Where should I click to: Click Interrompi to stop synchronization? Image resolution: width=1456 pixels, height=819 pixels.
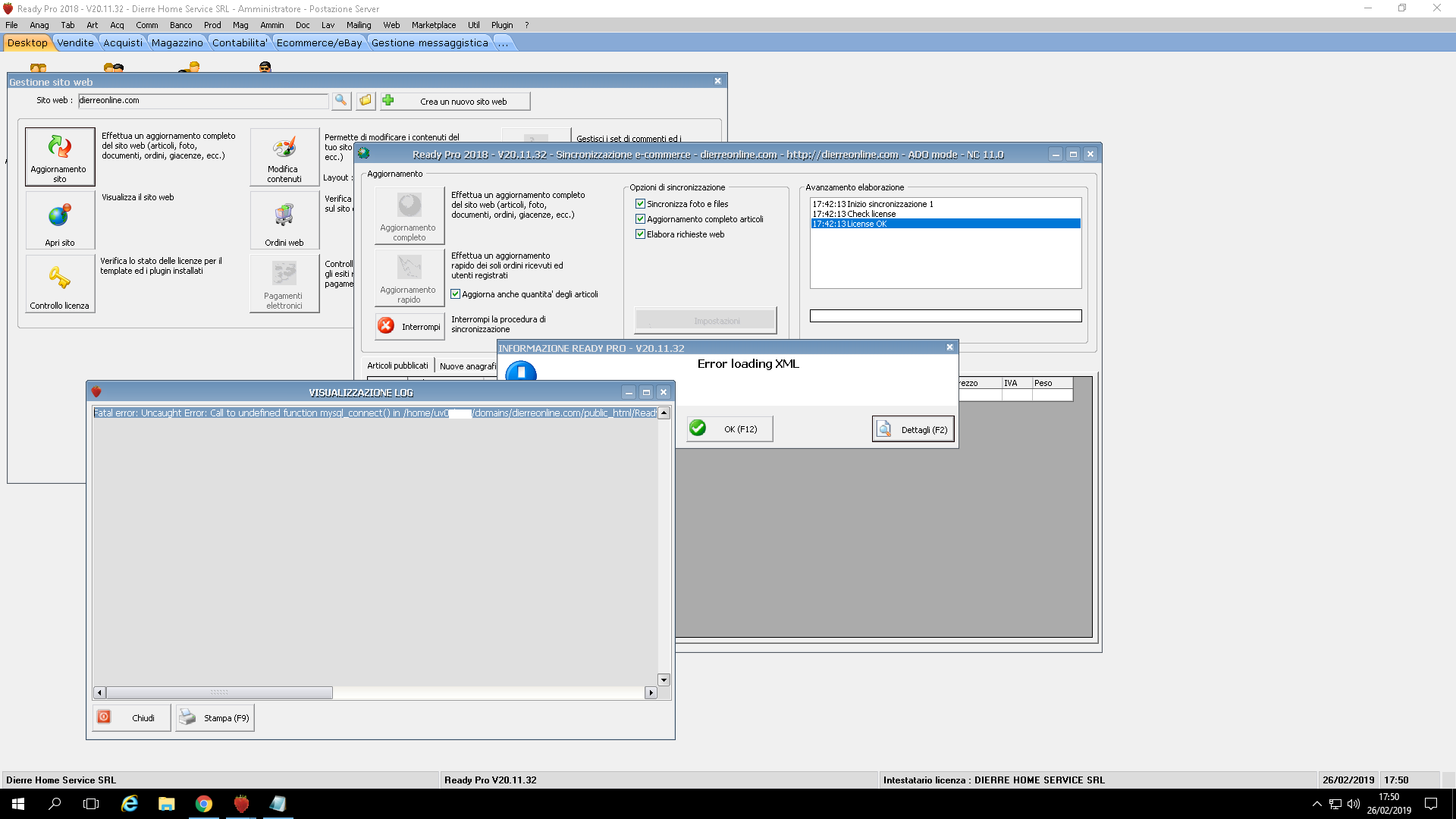[409, 326]
